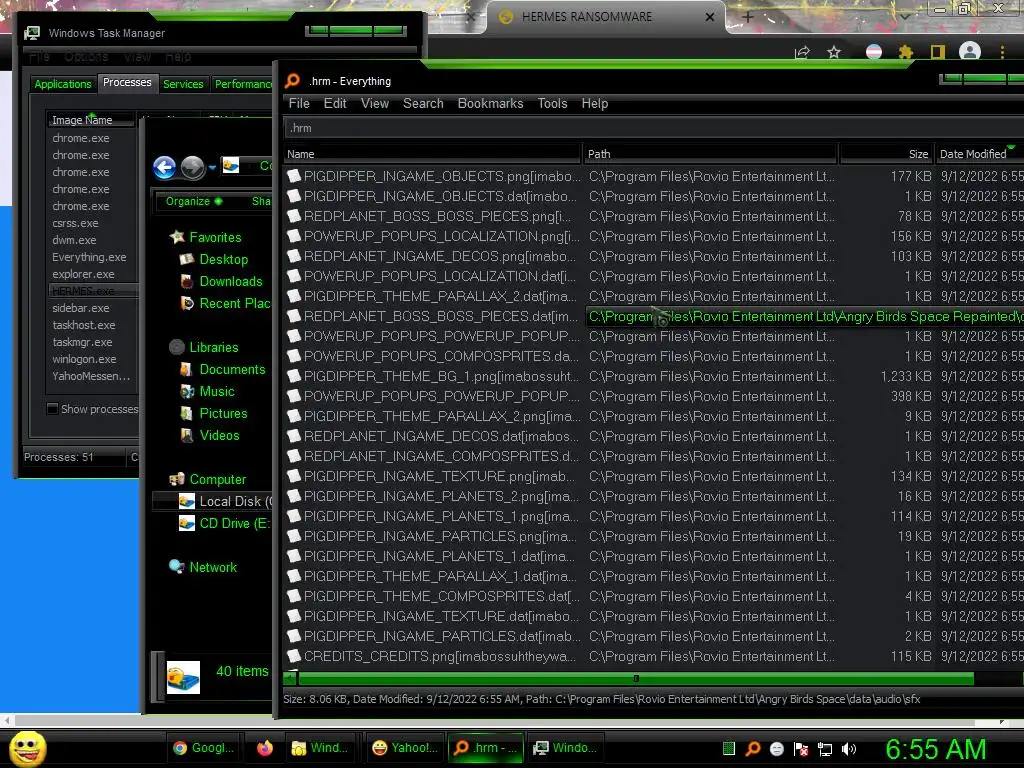Select Computer in Explorer navigation pane

pos(208,479)
